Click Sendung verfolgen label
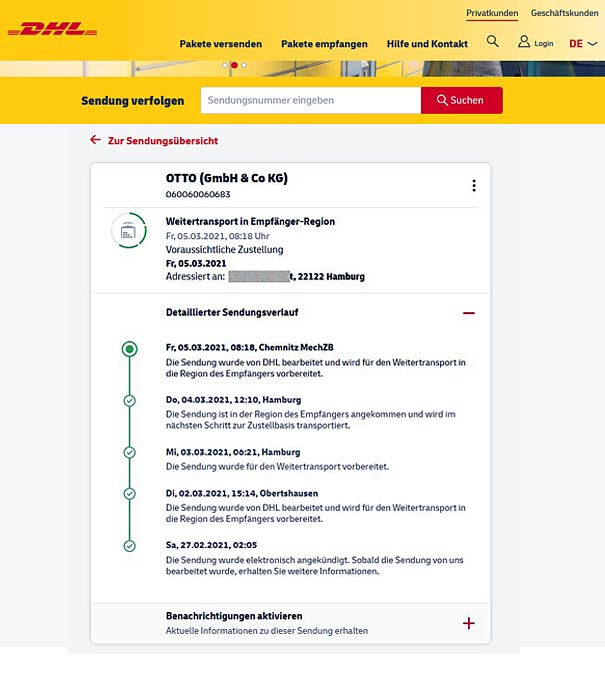Viewport: 605px width, 680px height. 133,101
